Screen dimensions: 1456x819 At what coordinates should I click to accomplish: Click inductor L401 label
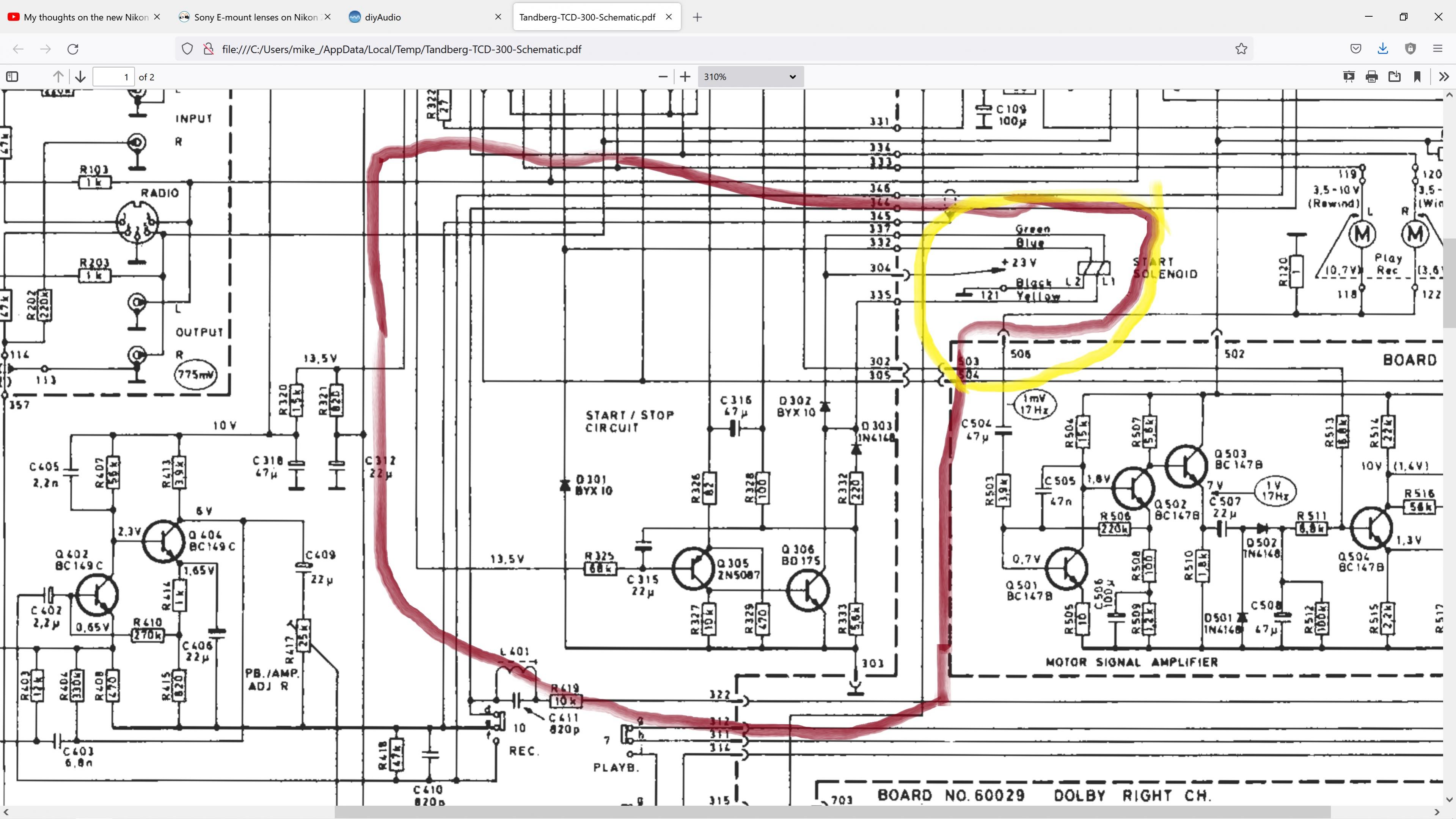514,652
